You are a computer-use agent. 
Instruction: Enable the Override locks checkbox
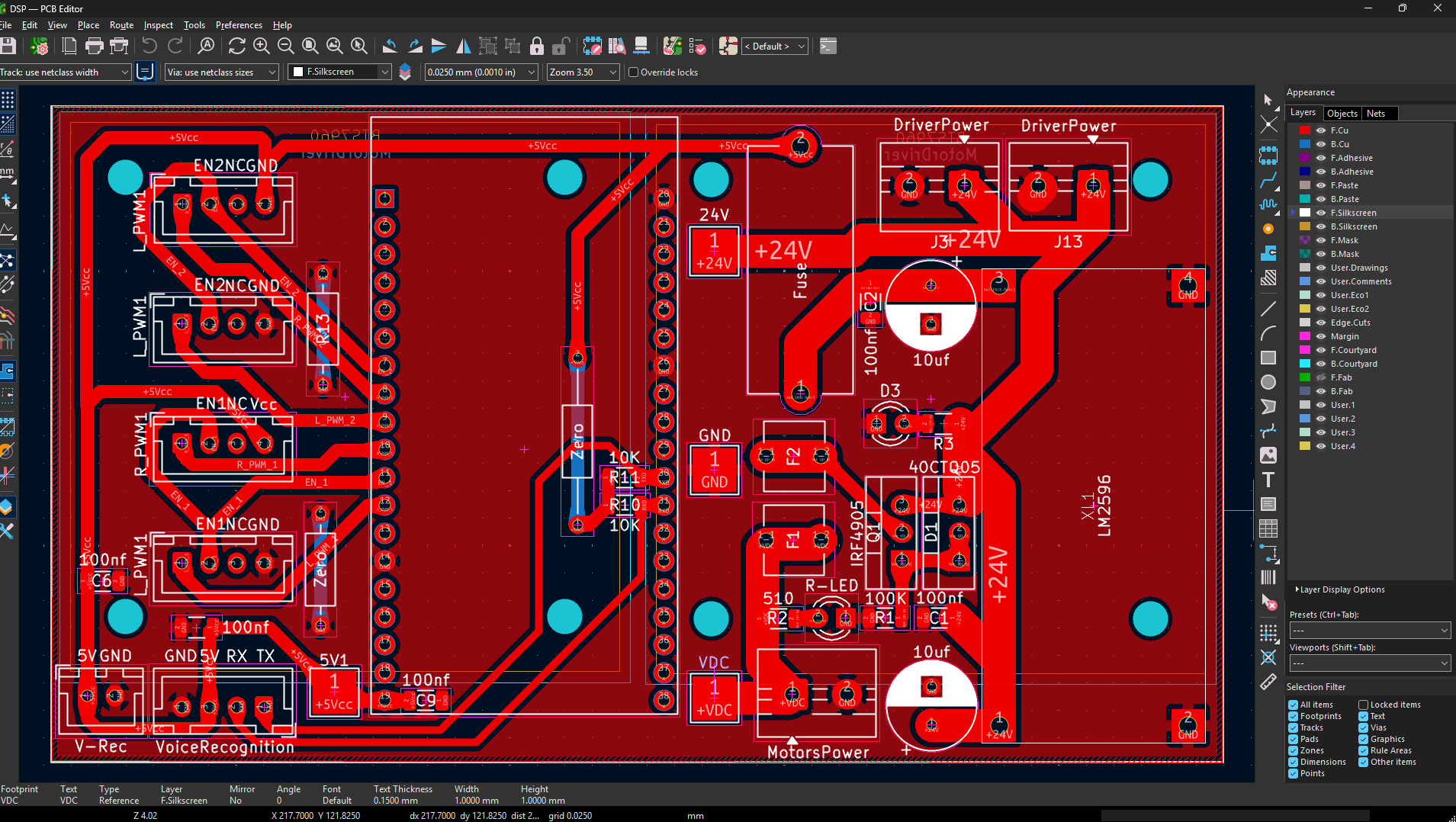(633, 72)
